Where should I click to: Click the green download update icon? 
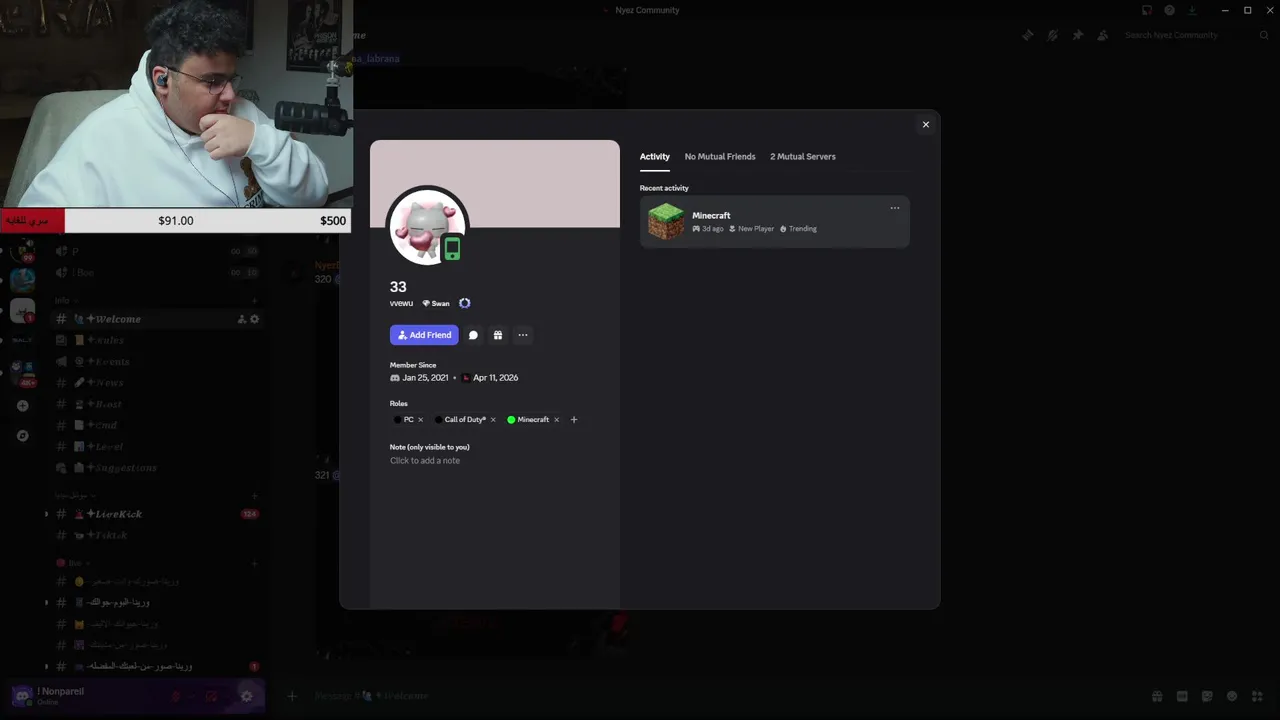click(1192, 10)
